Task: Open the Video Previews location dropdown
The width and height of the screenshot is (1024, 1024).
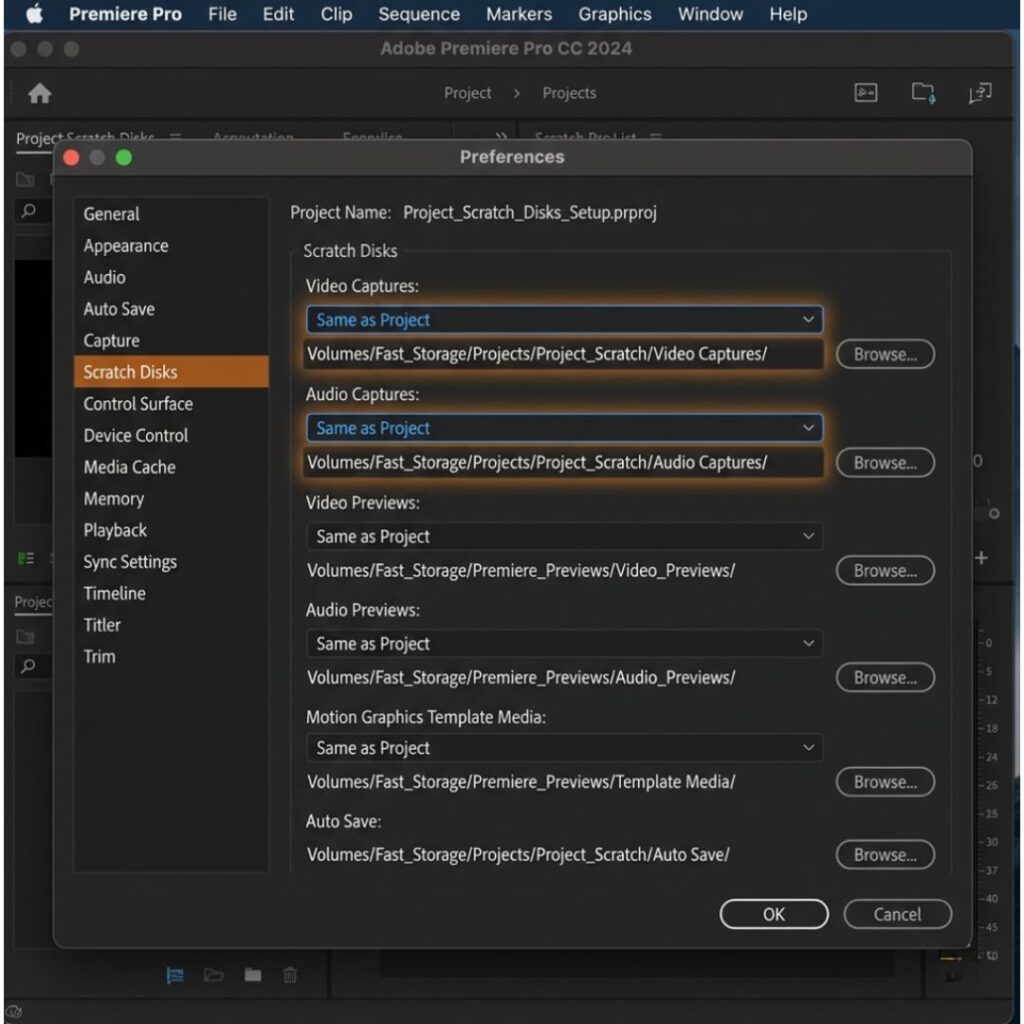Action: click(x=564, y=536)
